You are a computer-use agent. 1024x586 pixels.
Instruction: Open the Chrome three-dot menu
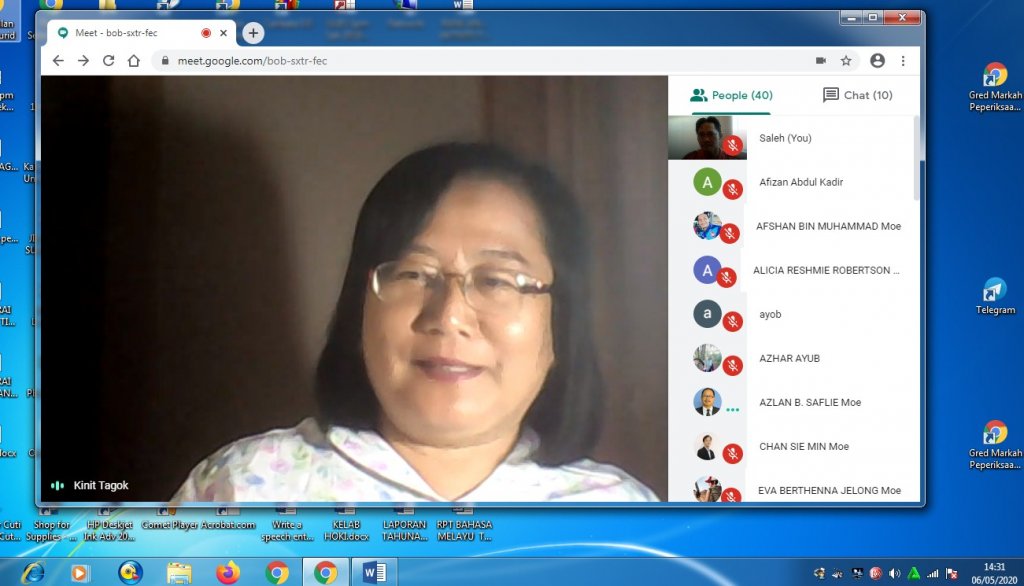click(903, 61)
